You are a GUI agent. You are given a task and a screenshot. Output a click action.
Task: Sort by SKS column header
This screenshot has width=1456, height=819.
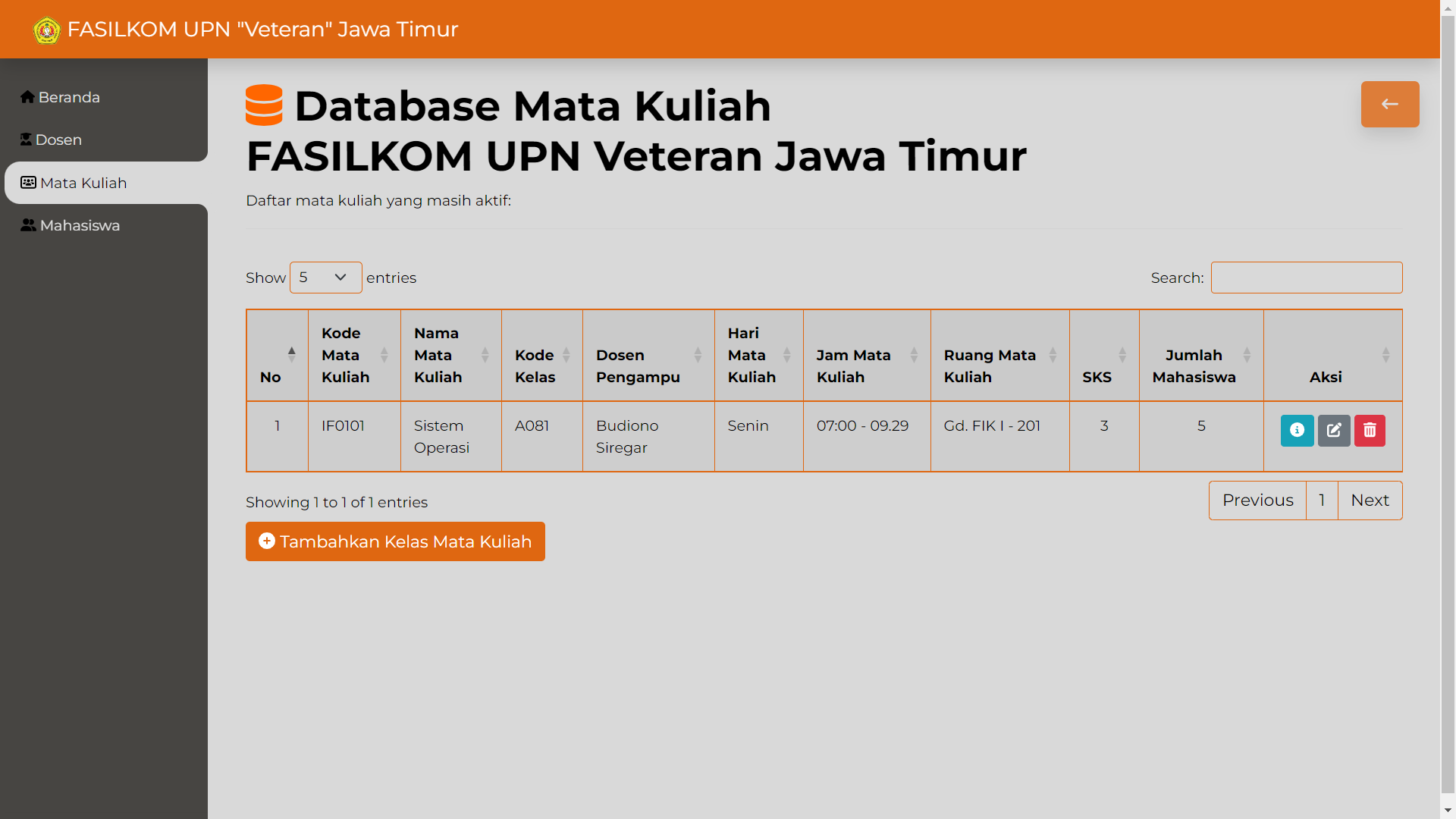click(x=1104, y=355)
